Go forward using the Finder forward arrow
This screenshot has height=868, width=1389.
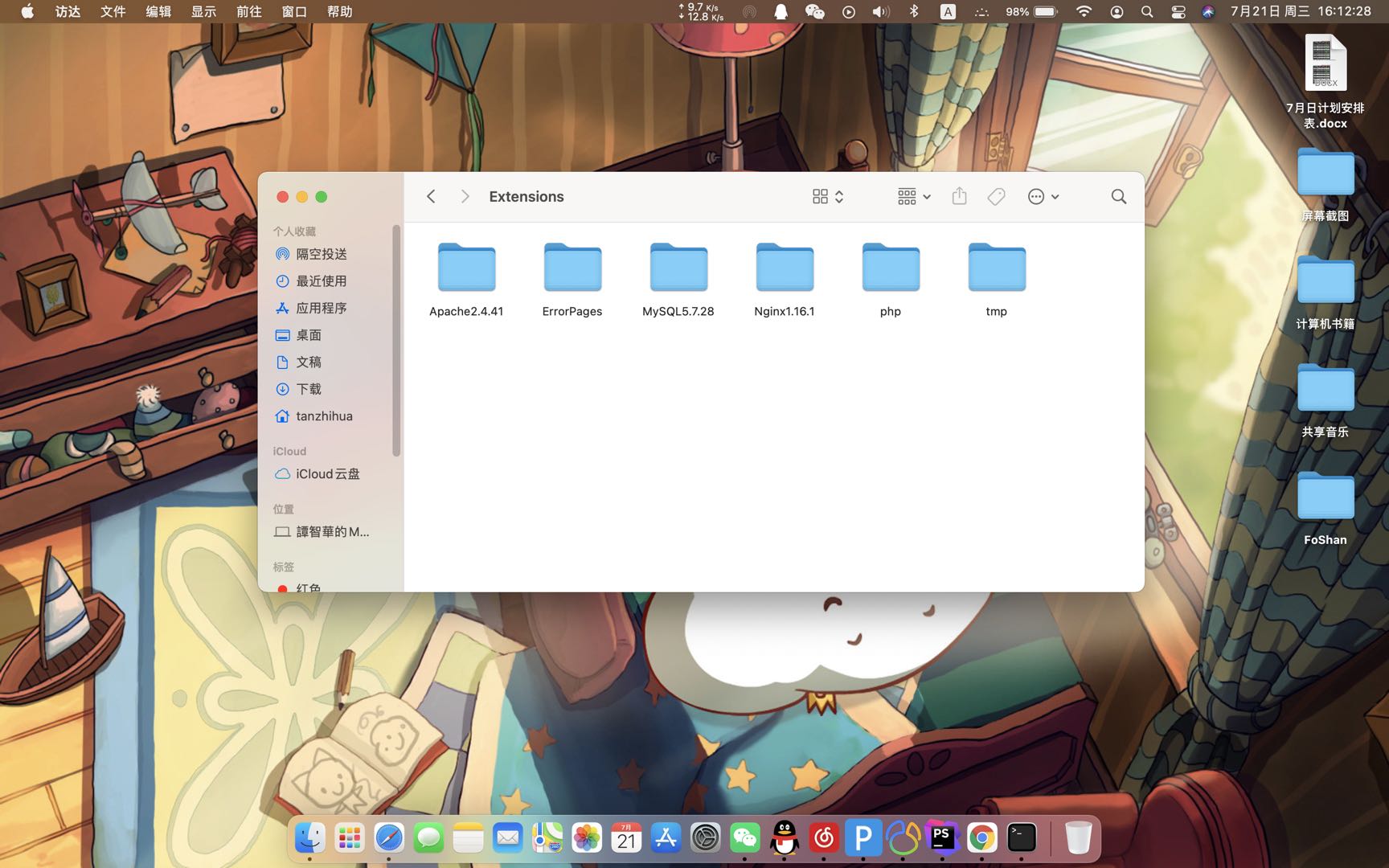coord(465,196)
